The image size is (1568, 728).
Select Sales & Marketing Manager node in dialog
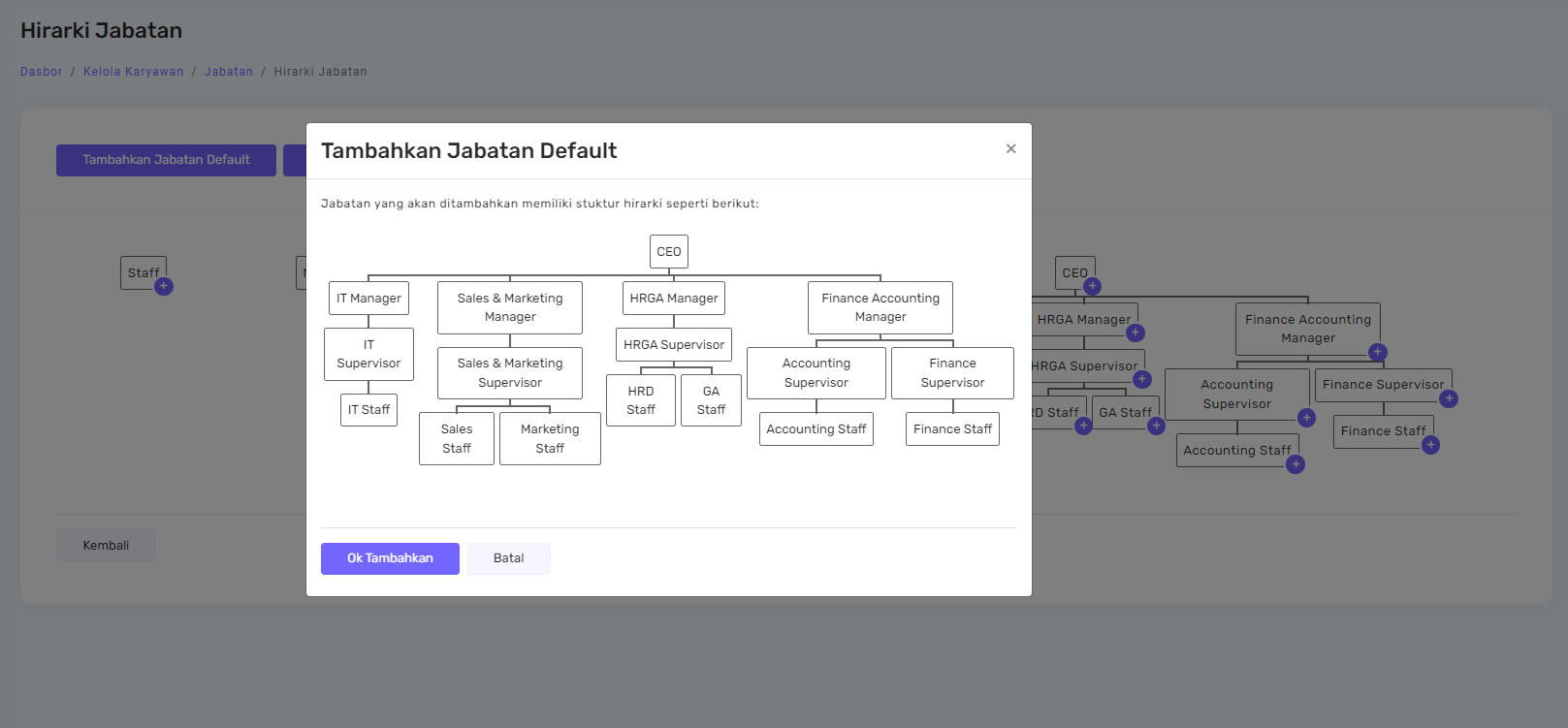pyautogui.click(x=509, y=307)
